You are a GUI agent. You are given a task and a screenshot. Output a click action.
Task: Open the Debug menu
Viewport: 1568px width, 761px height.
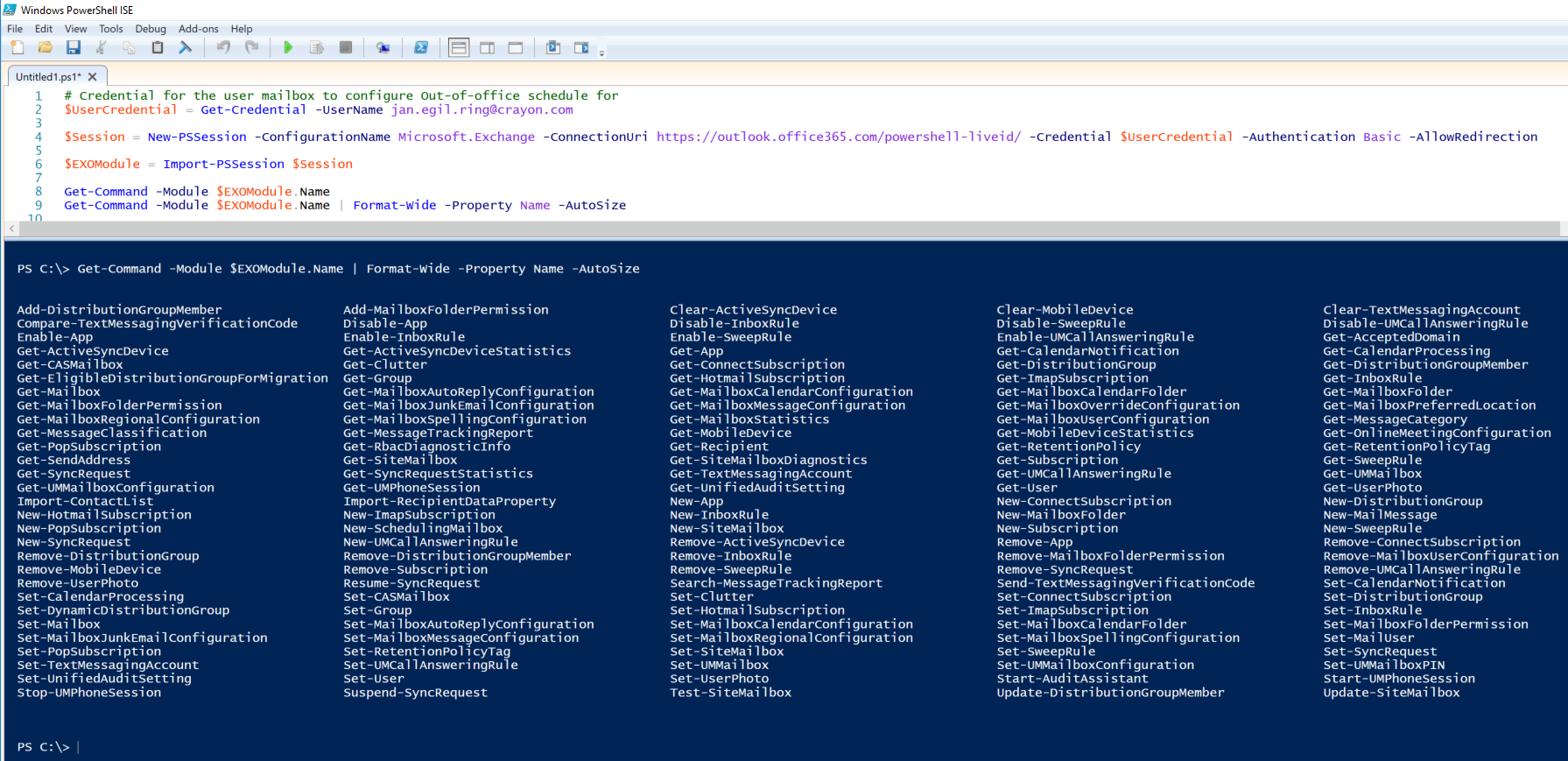[151, 29]
